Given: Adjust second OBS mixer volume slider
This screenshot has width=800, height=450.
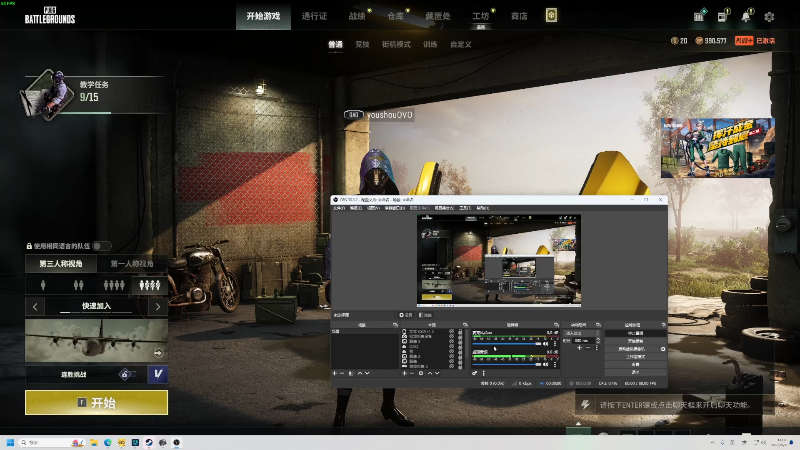Looking at the screenshot, I should (507, 365).
